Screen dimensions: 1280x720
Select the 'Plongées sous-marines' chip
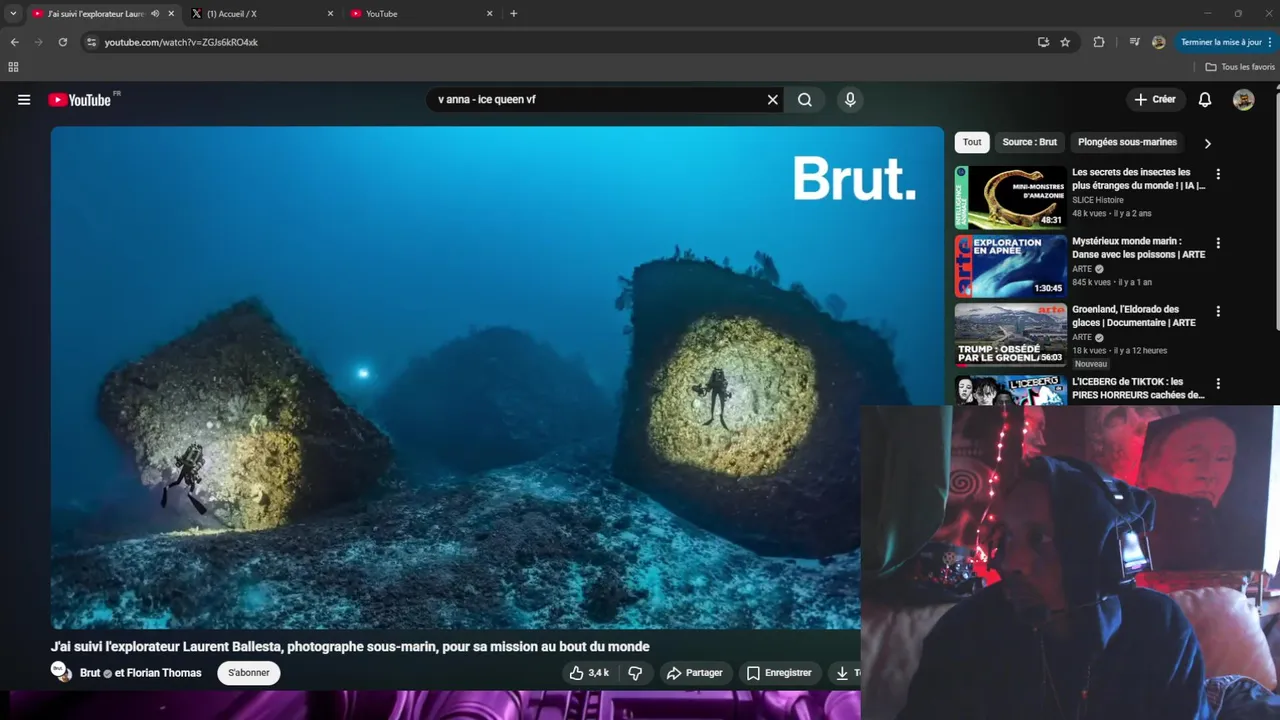[1127, 142]
